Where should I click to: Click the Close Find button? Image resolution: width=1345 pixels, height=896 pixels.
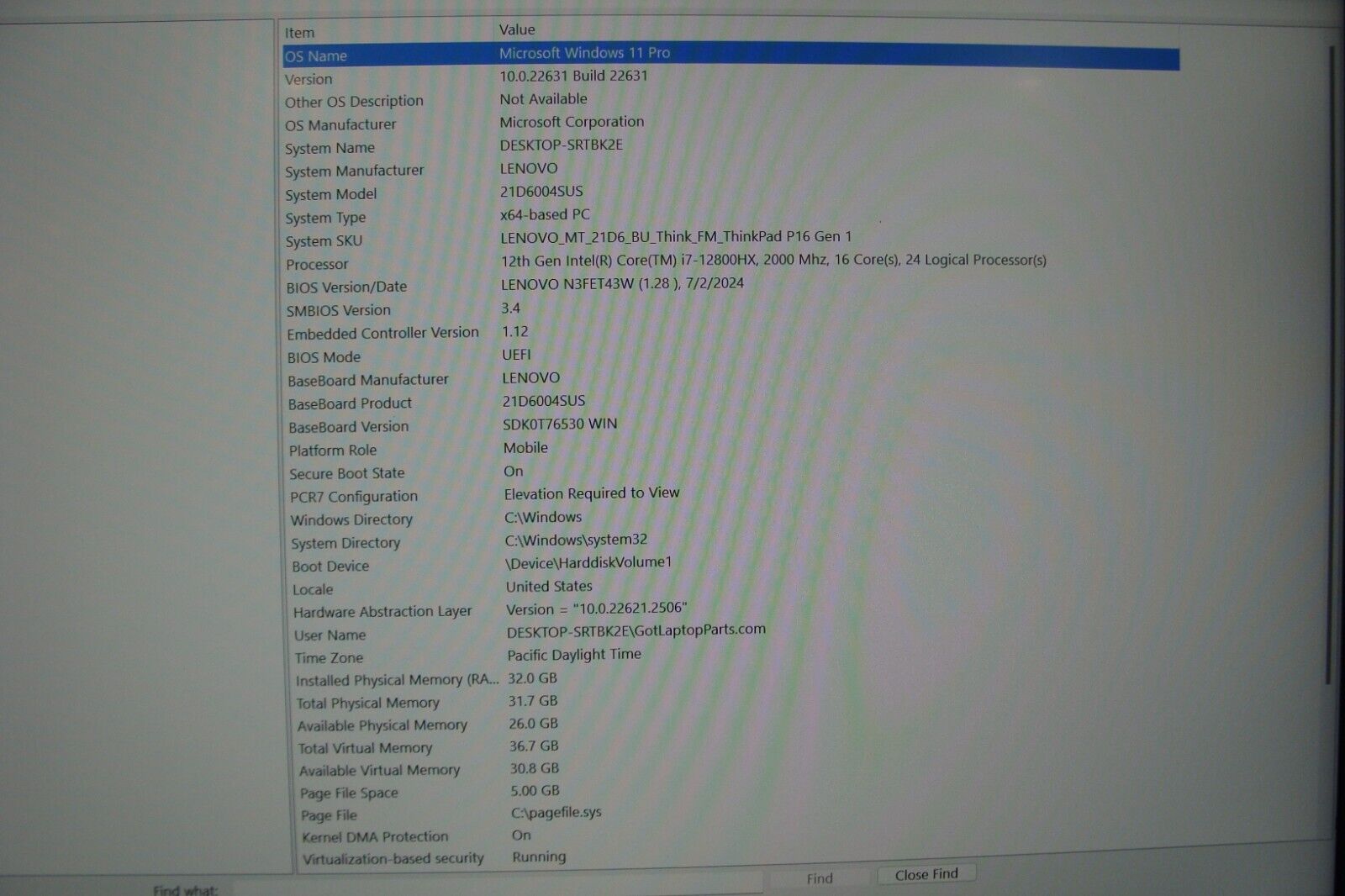tap(926, 874)
